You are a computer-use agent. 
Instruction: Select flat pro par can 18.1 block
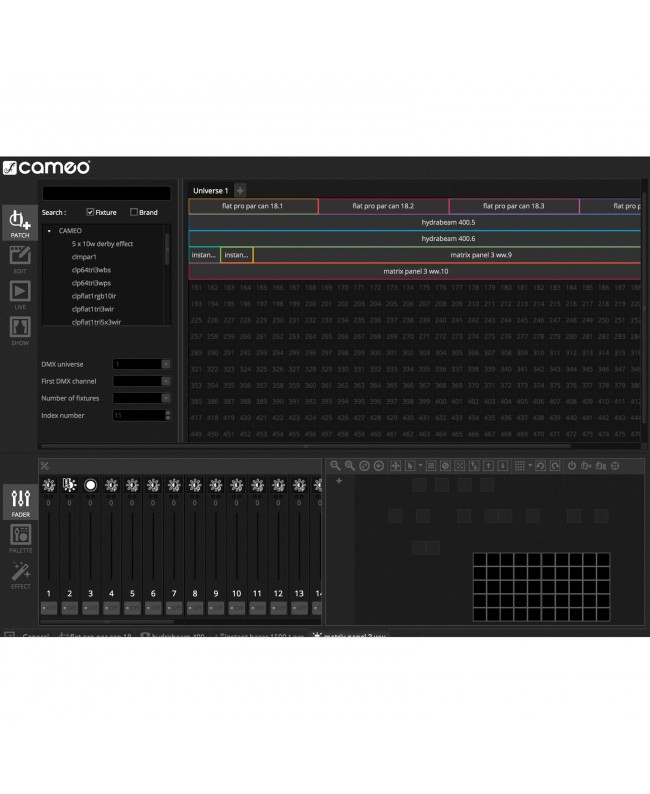coord(253,206)
